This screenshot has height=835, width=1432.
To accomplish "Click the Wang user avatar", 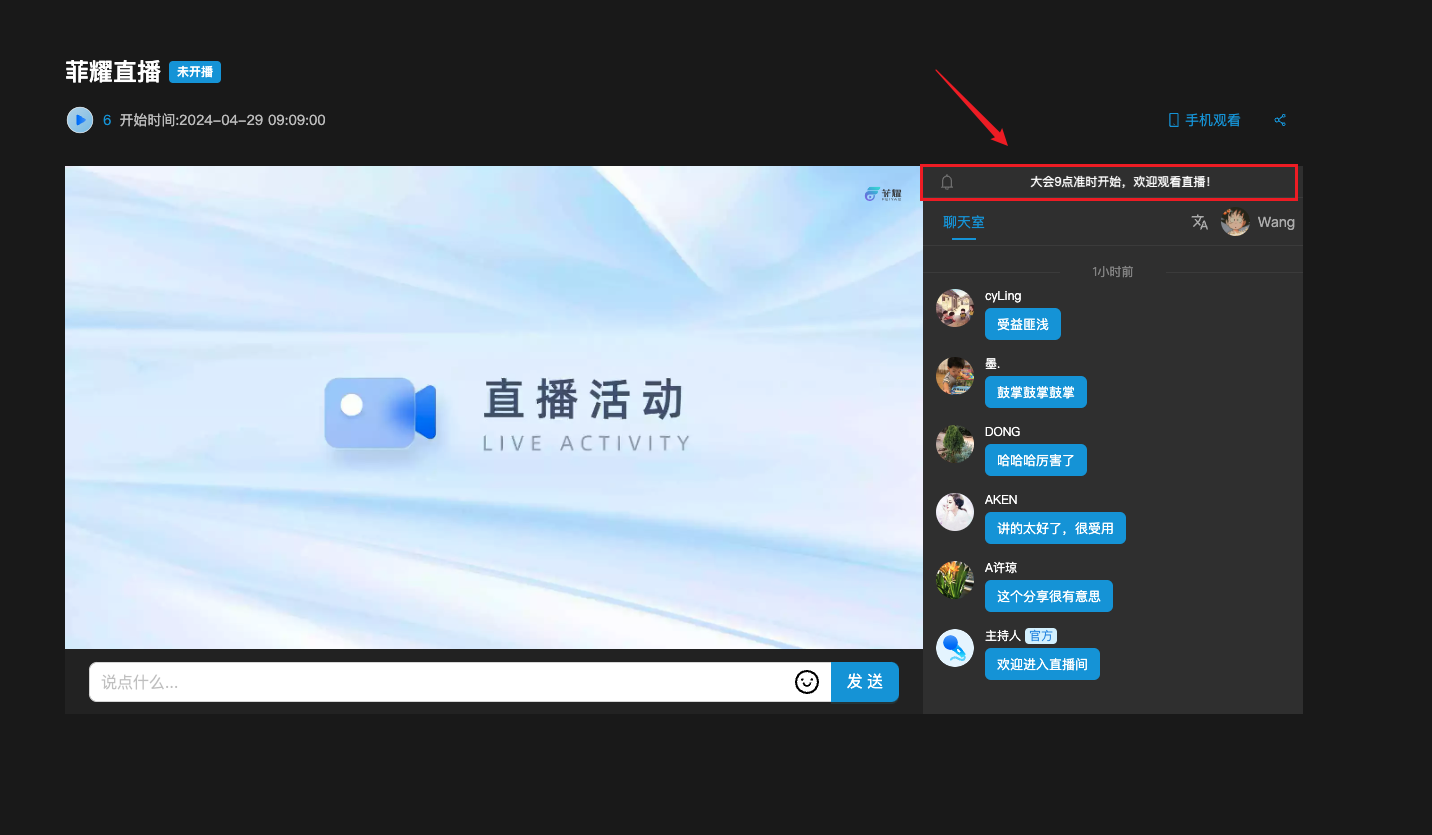I will pos(1235,222).
